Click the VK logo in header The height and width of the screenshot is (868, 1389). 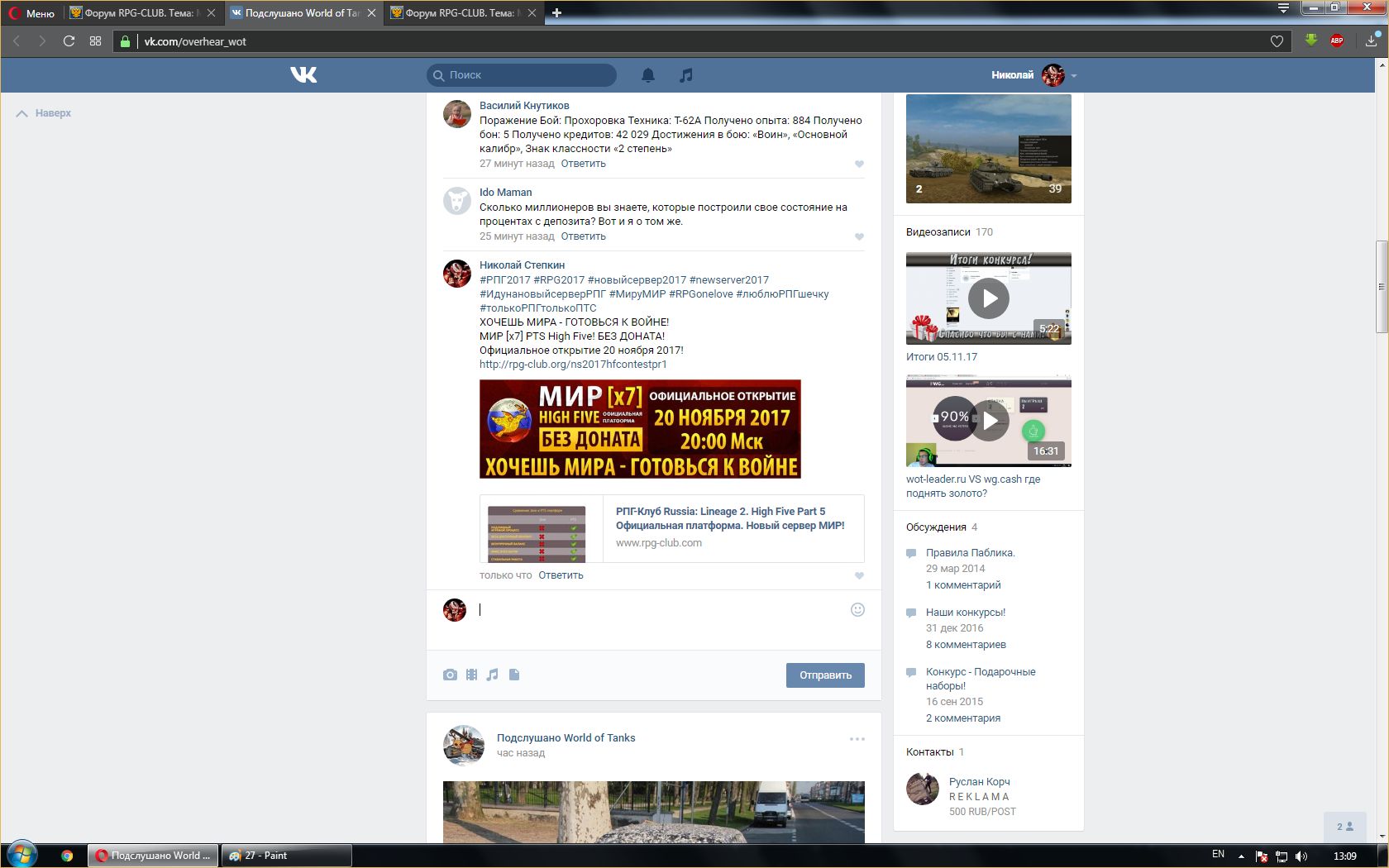coord(303,75)
